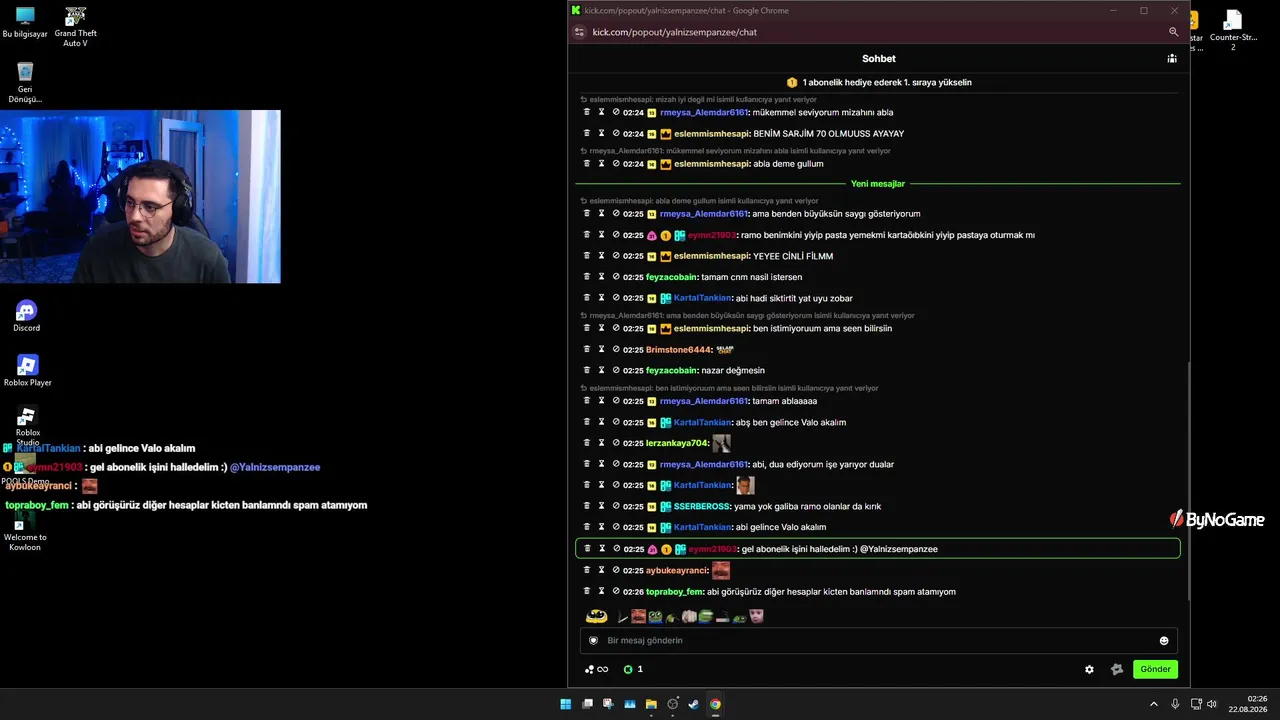
Task: Open Chrome page search magnifier icon
Action: point(1173,32)
